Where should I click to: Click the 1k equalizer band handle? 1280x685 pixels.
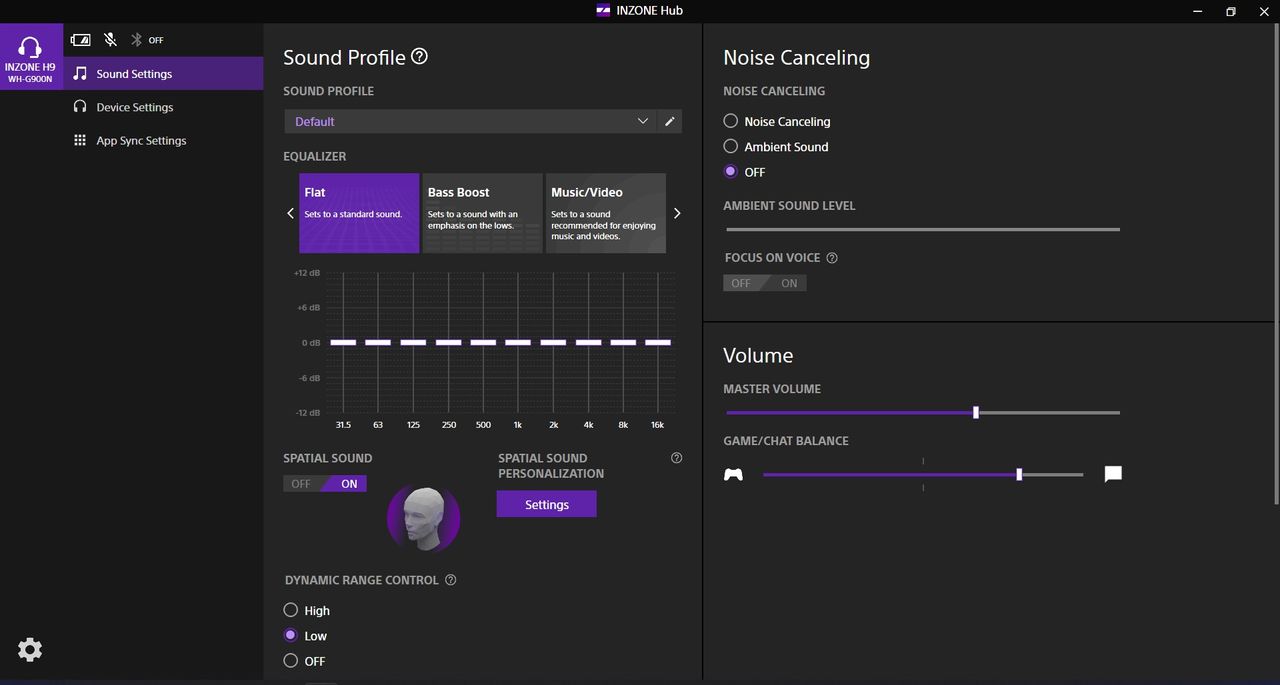518,342
